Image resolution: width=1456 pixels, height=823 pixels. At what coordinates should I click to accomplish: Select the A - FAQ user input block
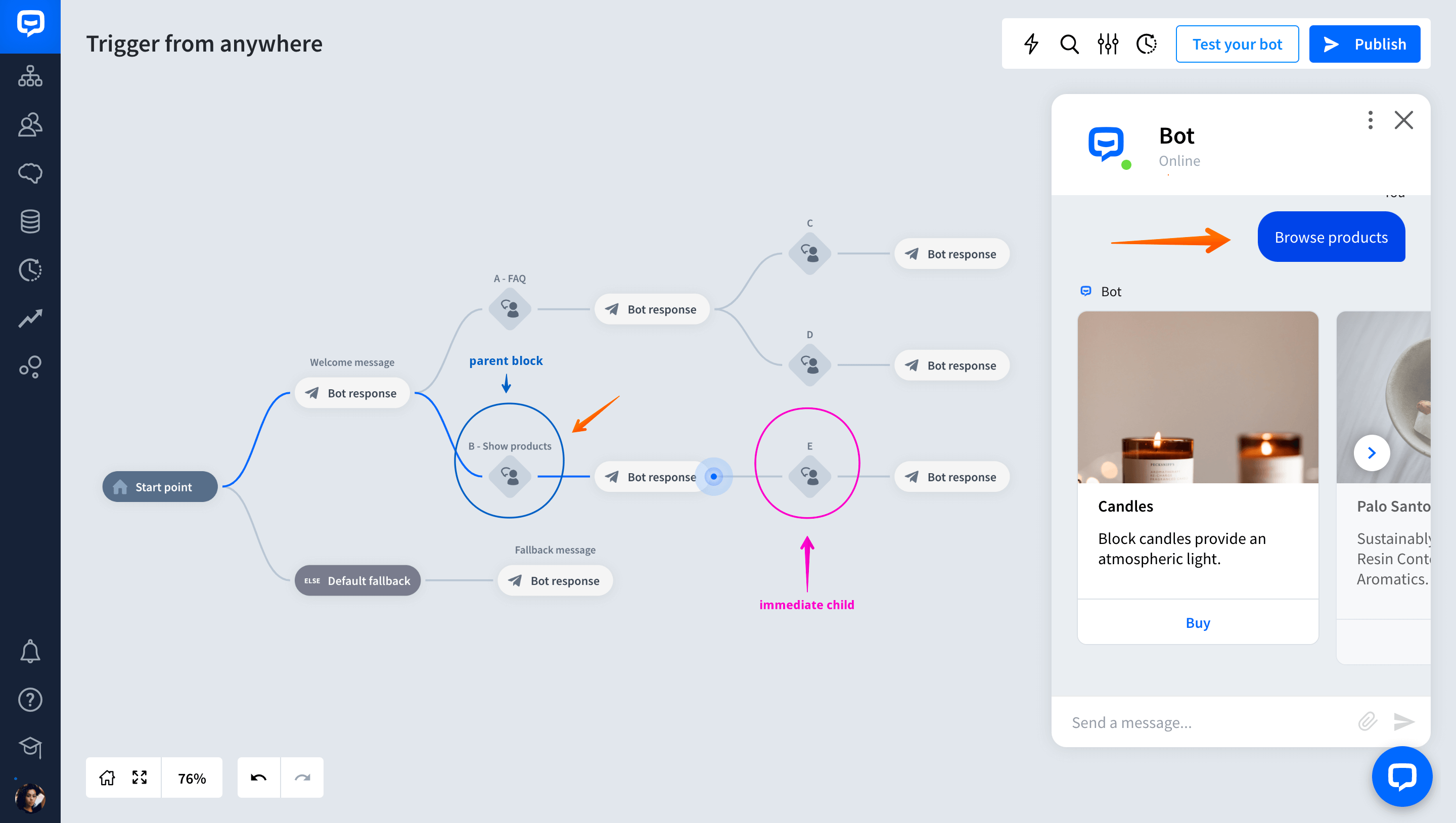509,309
